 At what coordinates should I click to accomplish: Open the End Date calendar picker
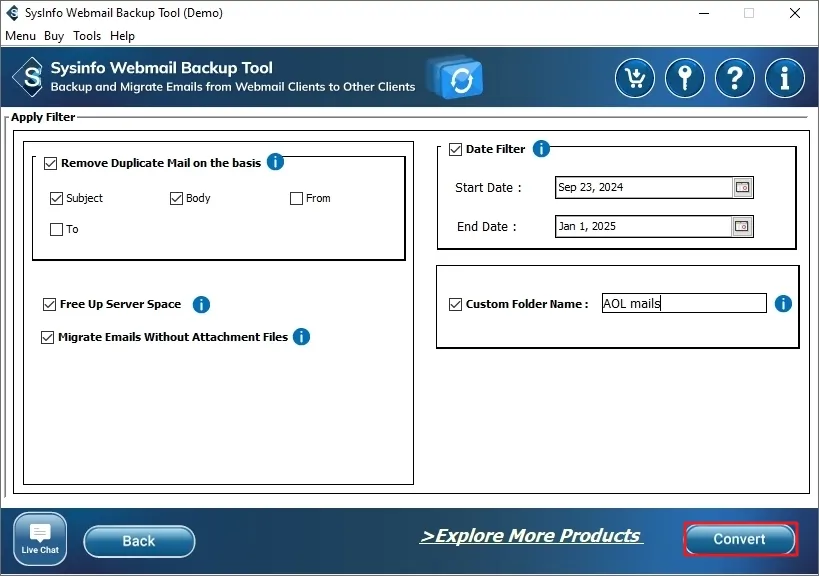742,227
